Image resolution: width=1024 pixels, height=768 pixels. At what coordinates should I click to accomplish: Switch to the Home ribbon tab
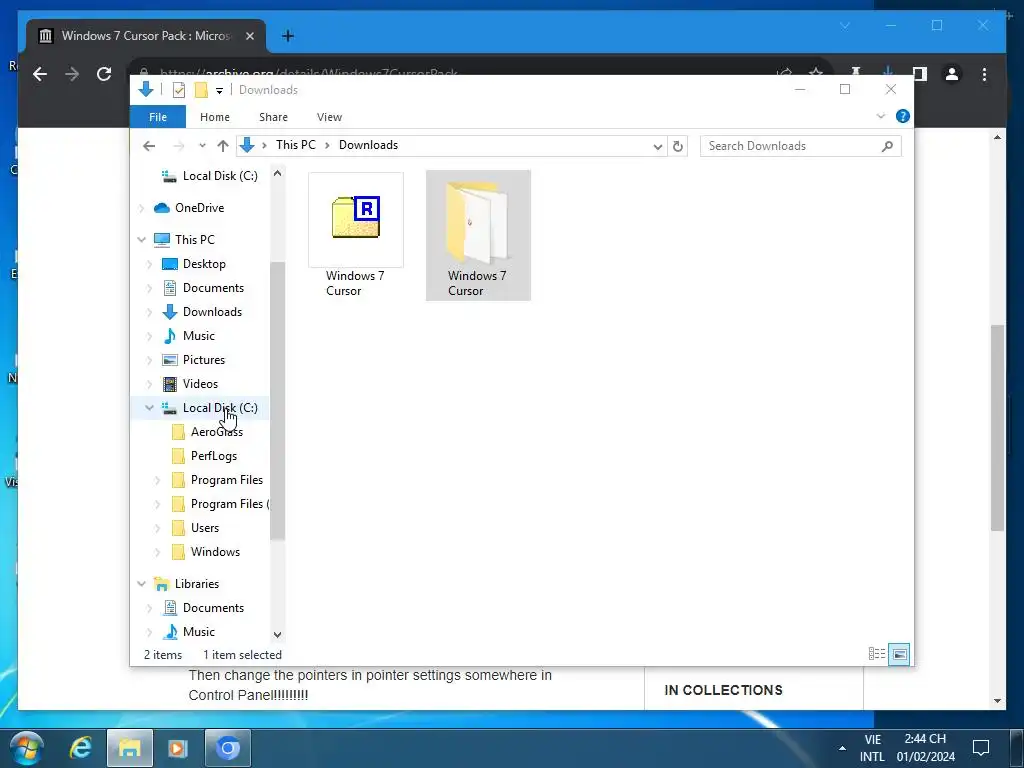(215, 117)
